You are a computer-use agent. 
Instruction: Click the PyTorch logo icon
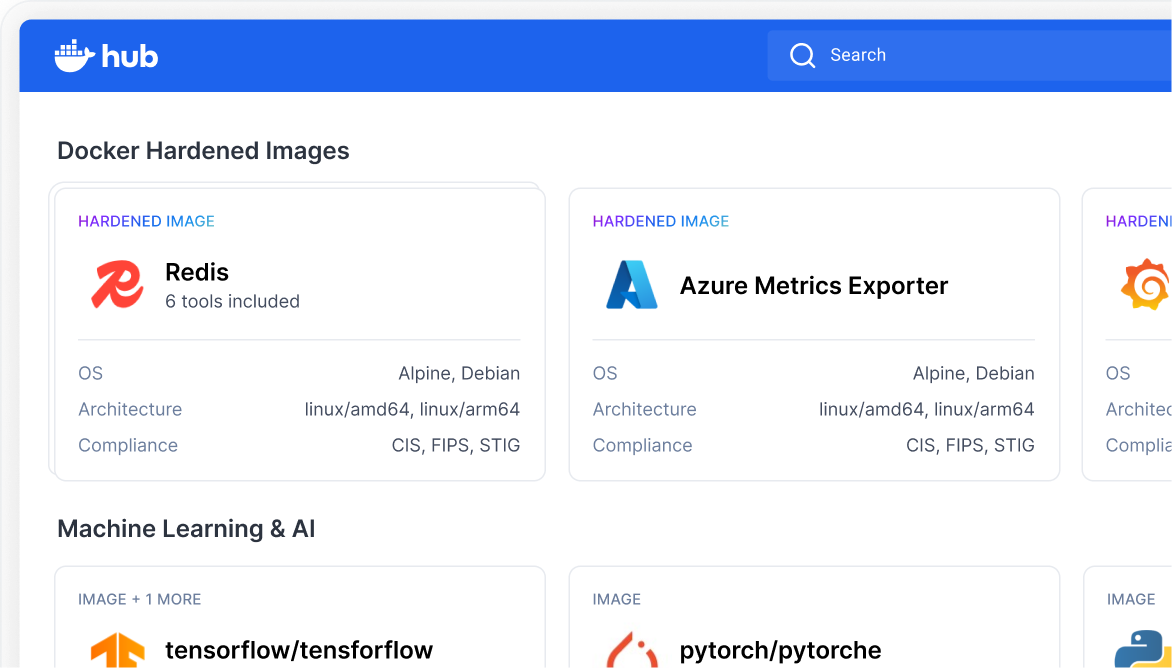632,649
